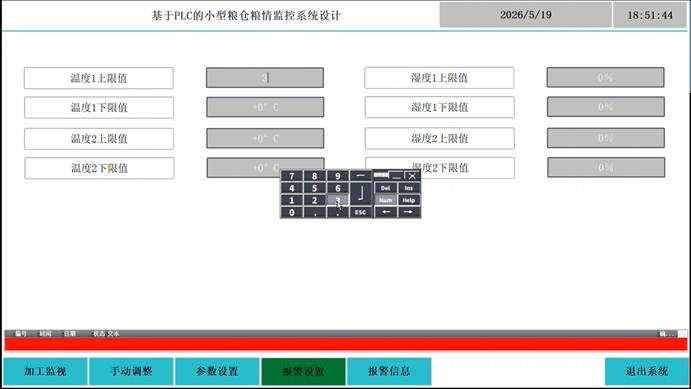Click the 温度1下限值 label
Image resolution: width=691 pixels, height=389 pixels.
click(x=99, y=107)
